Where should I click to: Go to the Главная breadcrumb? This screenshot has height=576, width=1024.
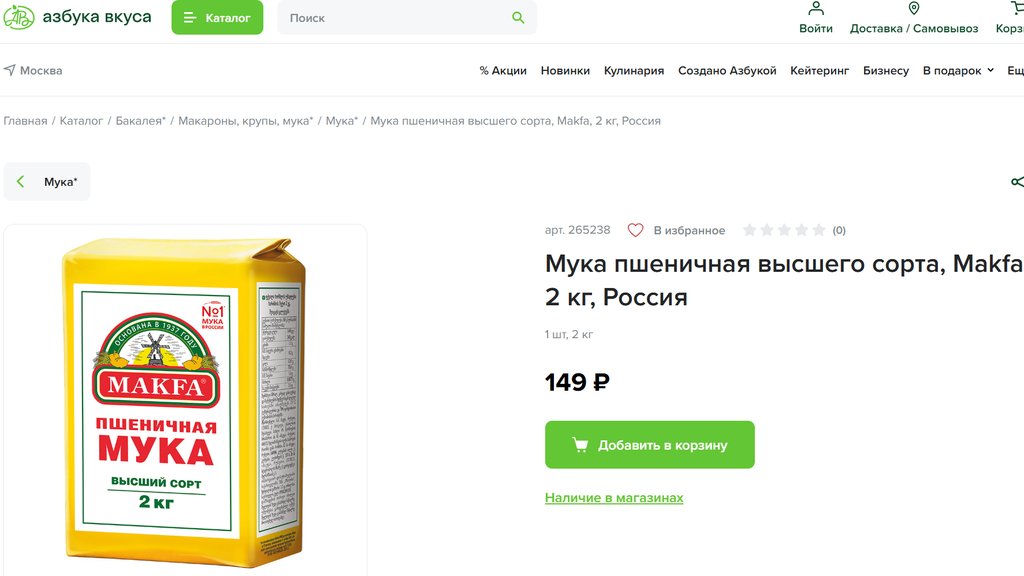coord(25,121)
